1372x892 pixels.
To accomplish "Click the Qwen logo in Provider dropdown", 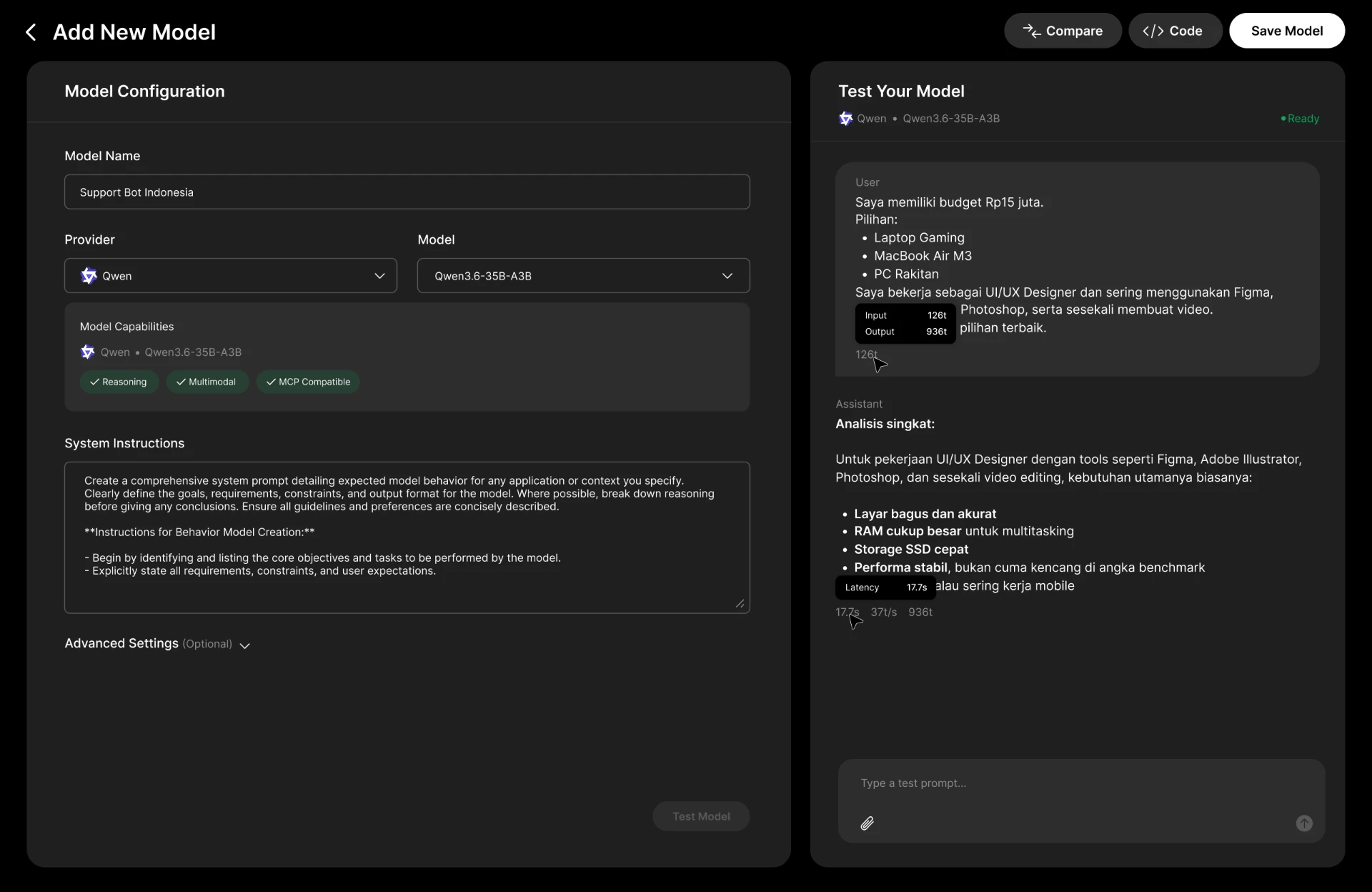I will (89, 275).
